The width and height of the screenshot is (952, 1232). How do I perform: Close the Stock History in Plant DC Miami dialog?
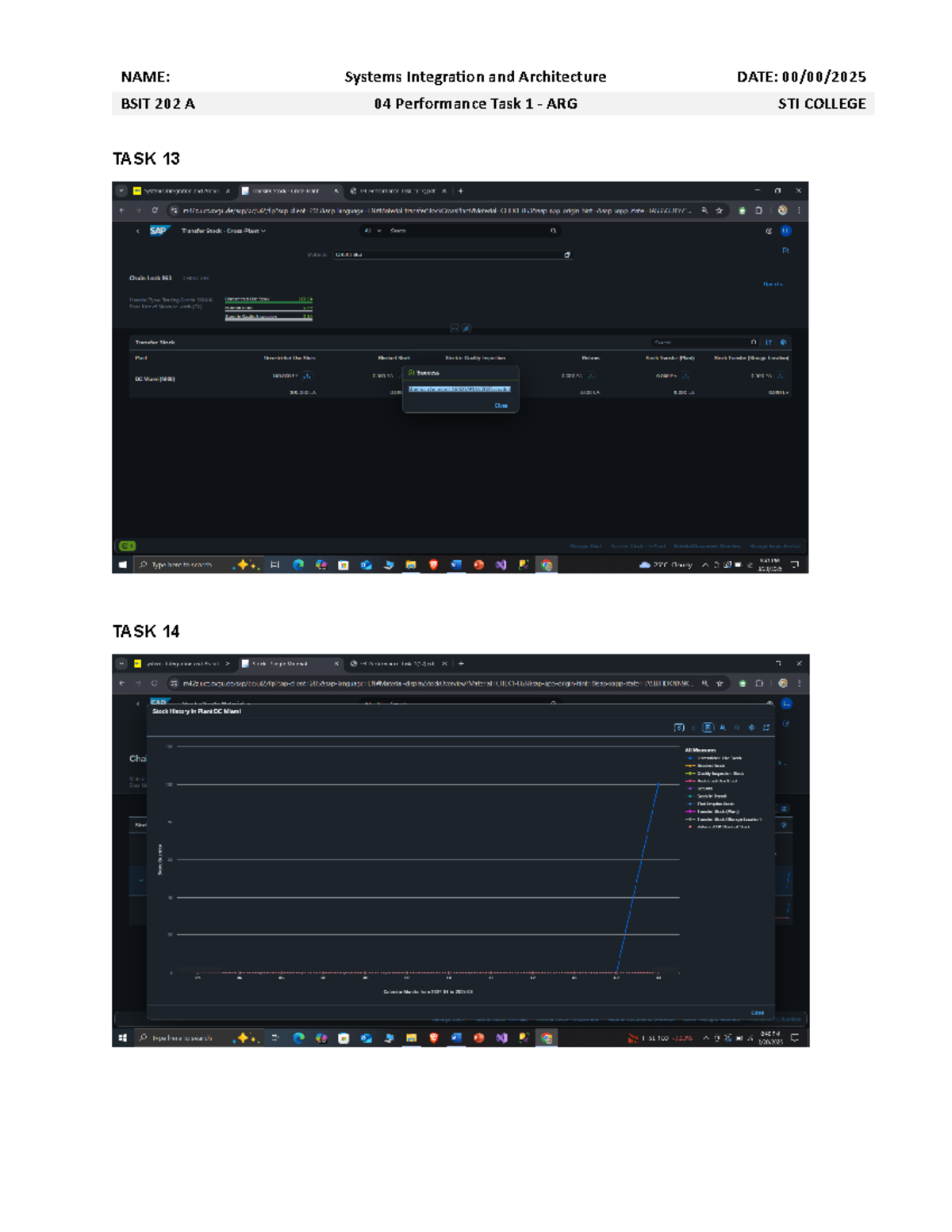pos(758,1013)
